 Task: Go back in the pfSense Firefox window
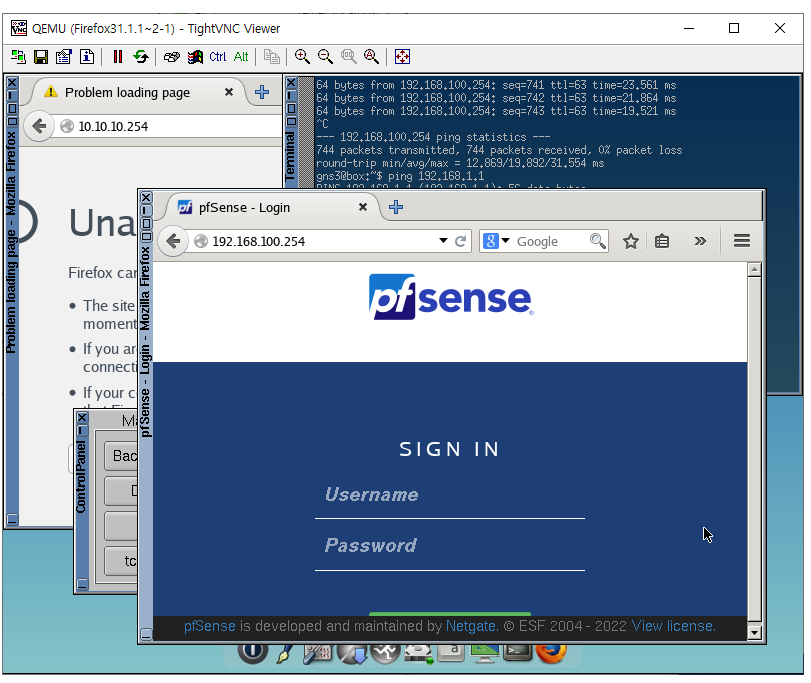pyautogui.click(x=173, y=241)
